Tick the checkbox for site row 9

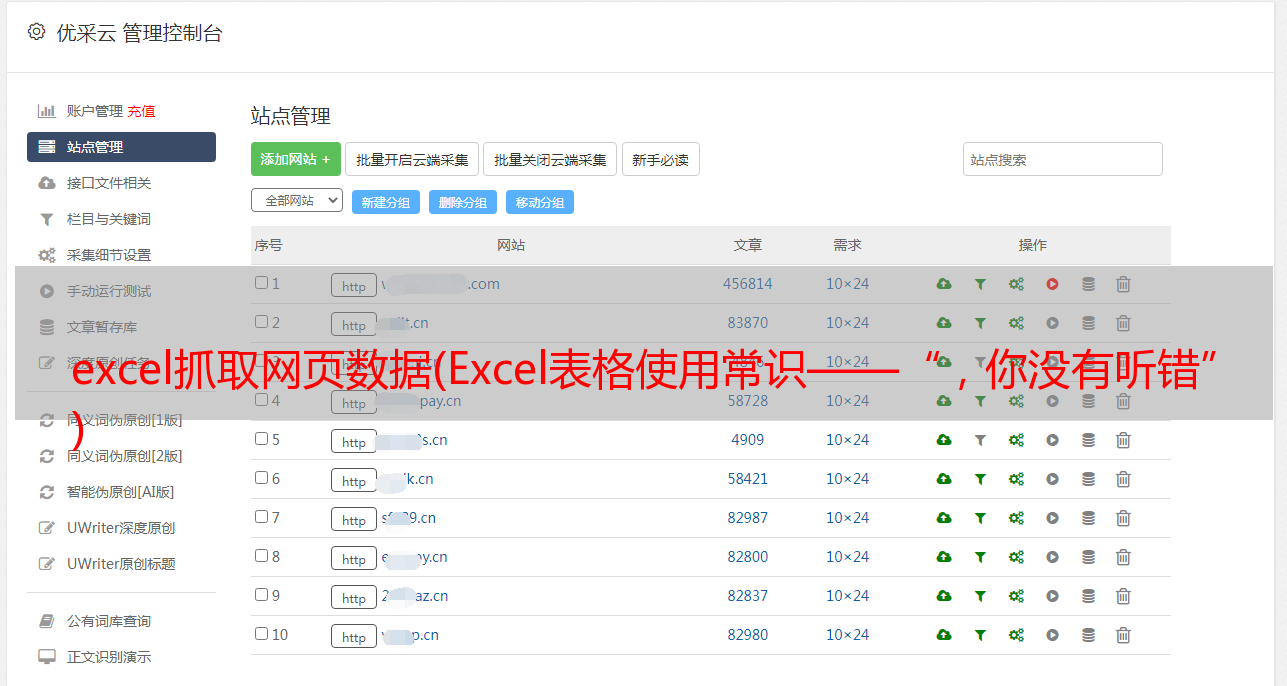pyautogui.click(x=261, y=595)
